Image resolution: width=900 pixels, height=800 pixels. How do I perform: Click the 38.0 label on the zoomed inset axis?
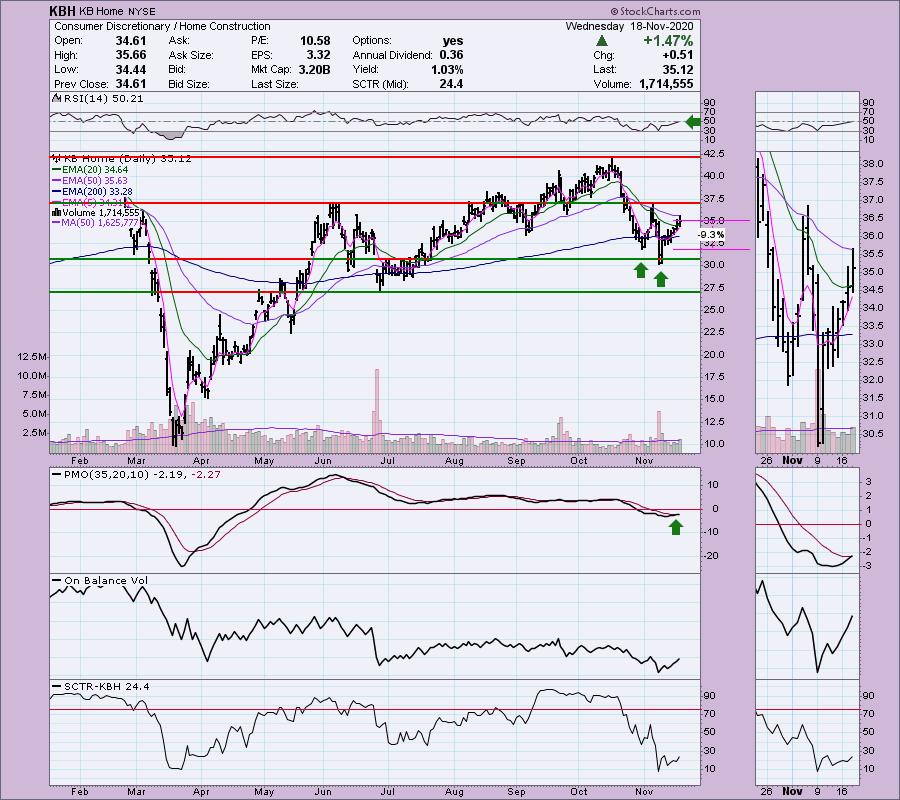tap(872, 164)
